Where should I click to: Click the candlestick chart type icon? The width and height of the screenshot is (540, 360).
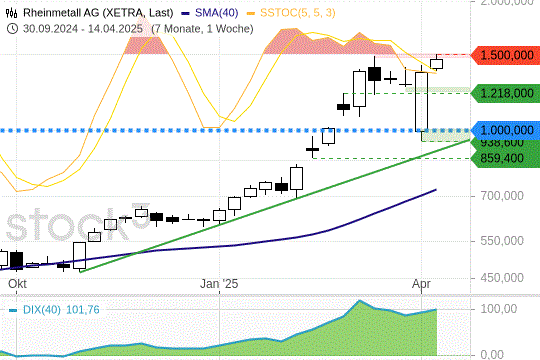tap(11, 13)
